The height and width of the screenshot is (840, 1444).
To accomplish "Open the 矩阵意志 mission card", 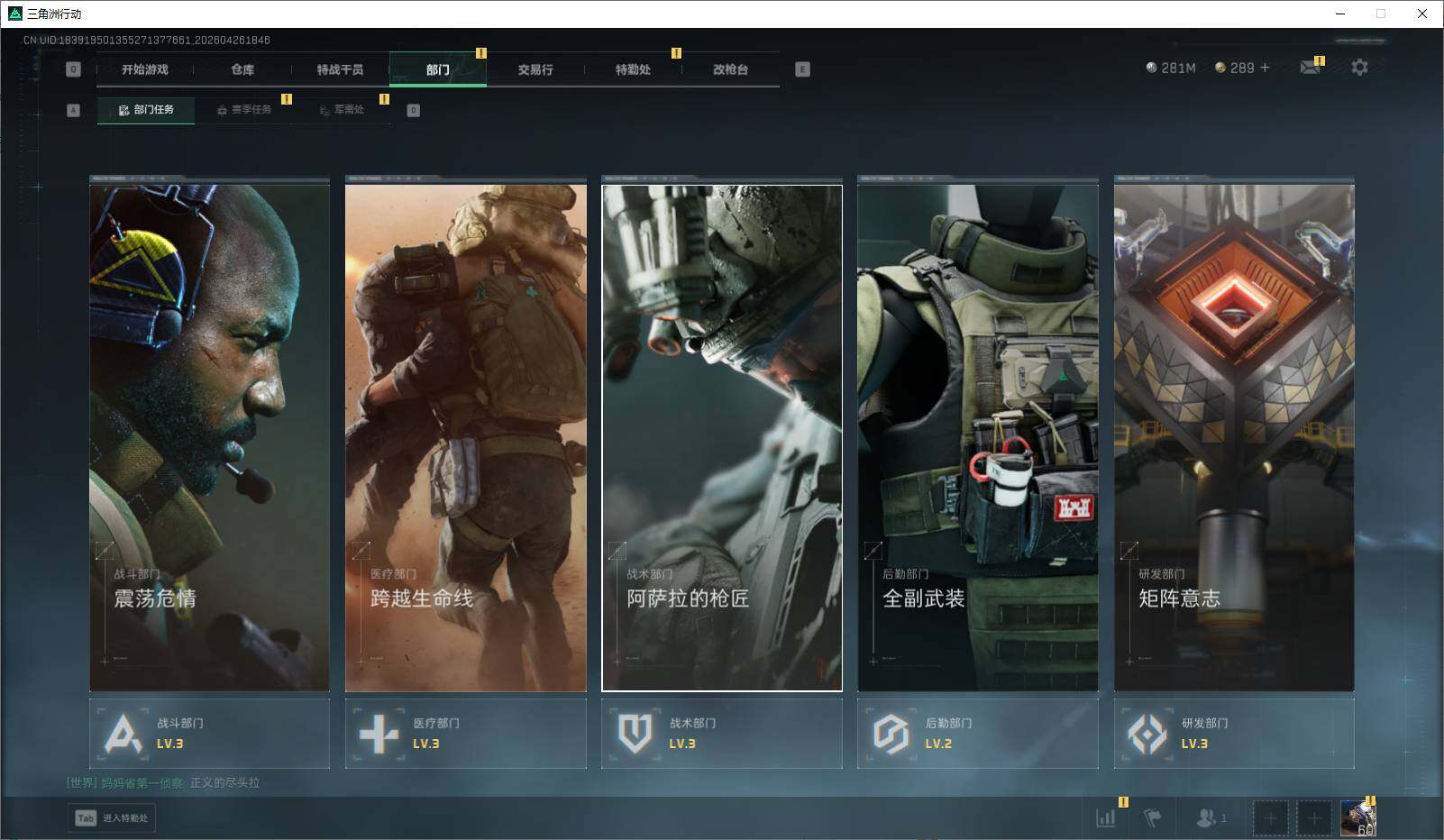I will coord(1234,437).
